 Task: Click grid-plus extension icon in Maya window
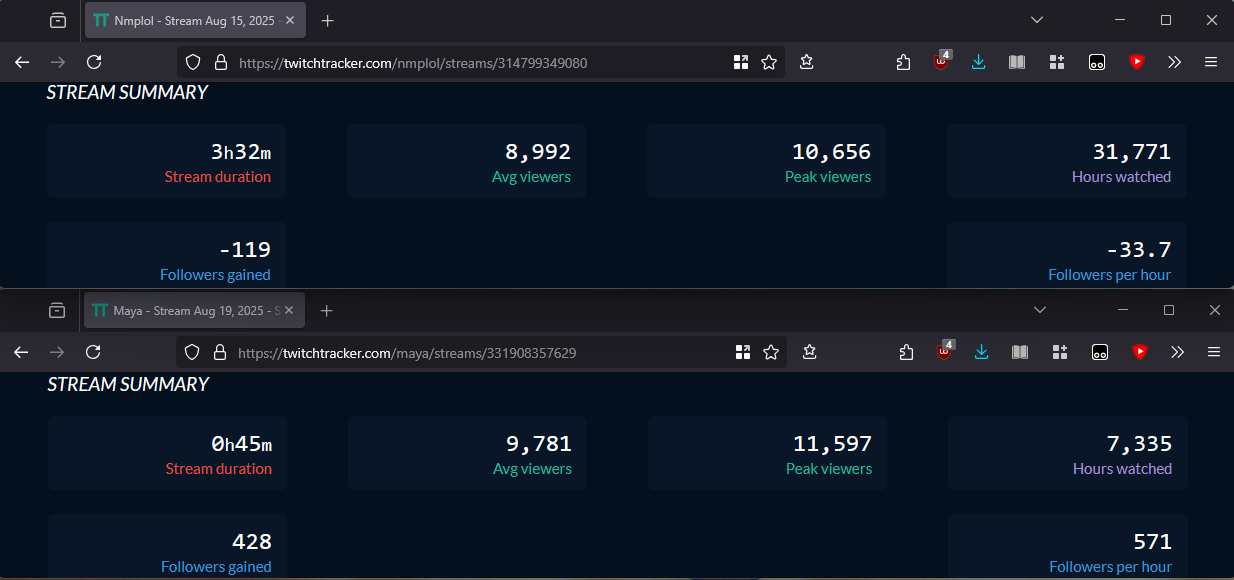(x=1059, y=352)
